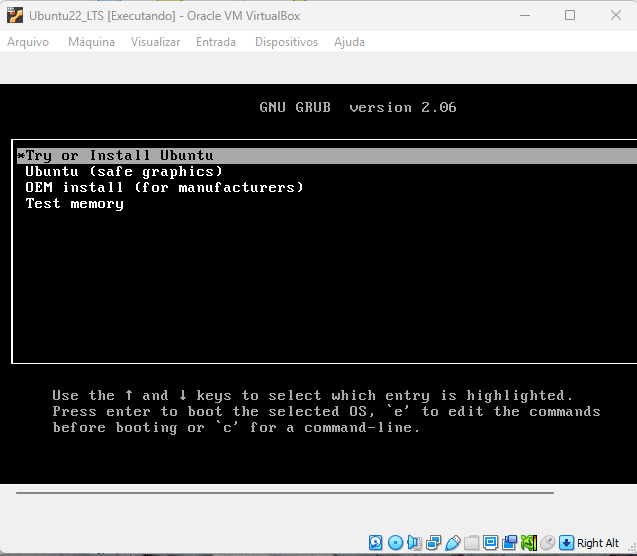Toggle keyboard capture arrow beside Right Alt
The image size is (637, 556).
567,543
